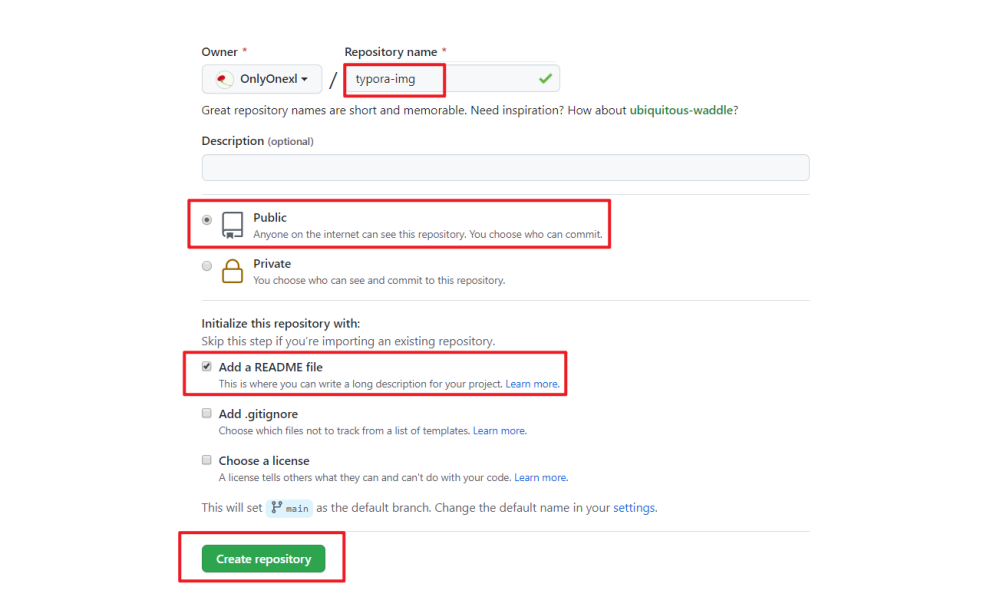The width and height of the screenshot is (1000, 600).
Task: Select the Public radio button
Action: (x=207, y=220)
